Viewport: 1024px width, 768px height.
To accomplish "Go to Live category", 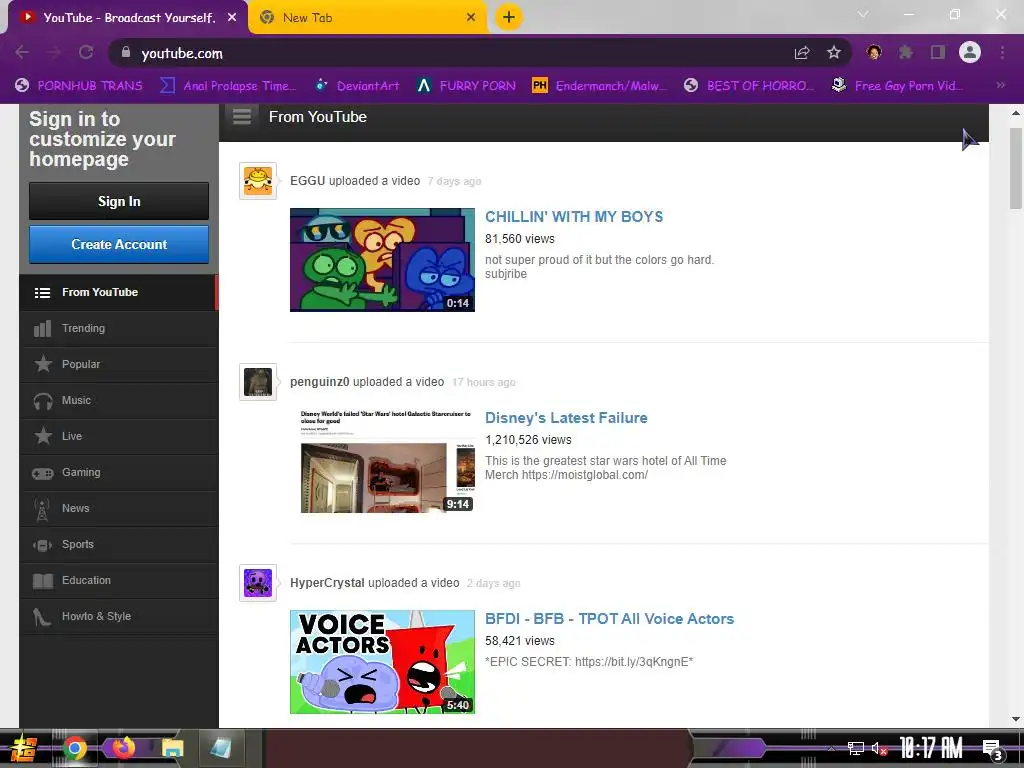I will pos(118,436).
